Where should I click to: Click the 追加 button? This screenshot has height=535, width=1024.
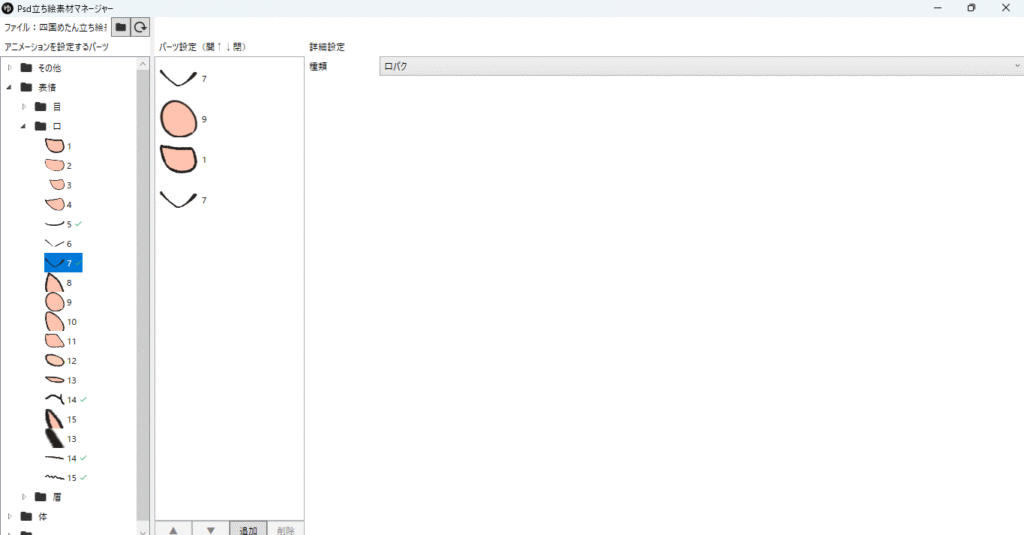point(248,529)
